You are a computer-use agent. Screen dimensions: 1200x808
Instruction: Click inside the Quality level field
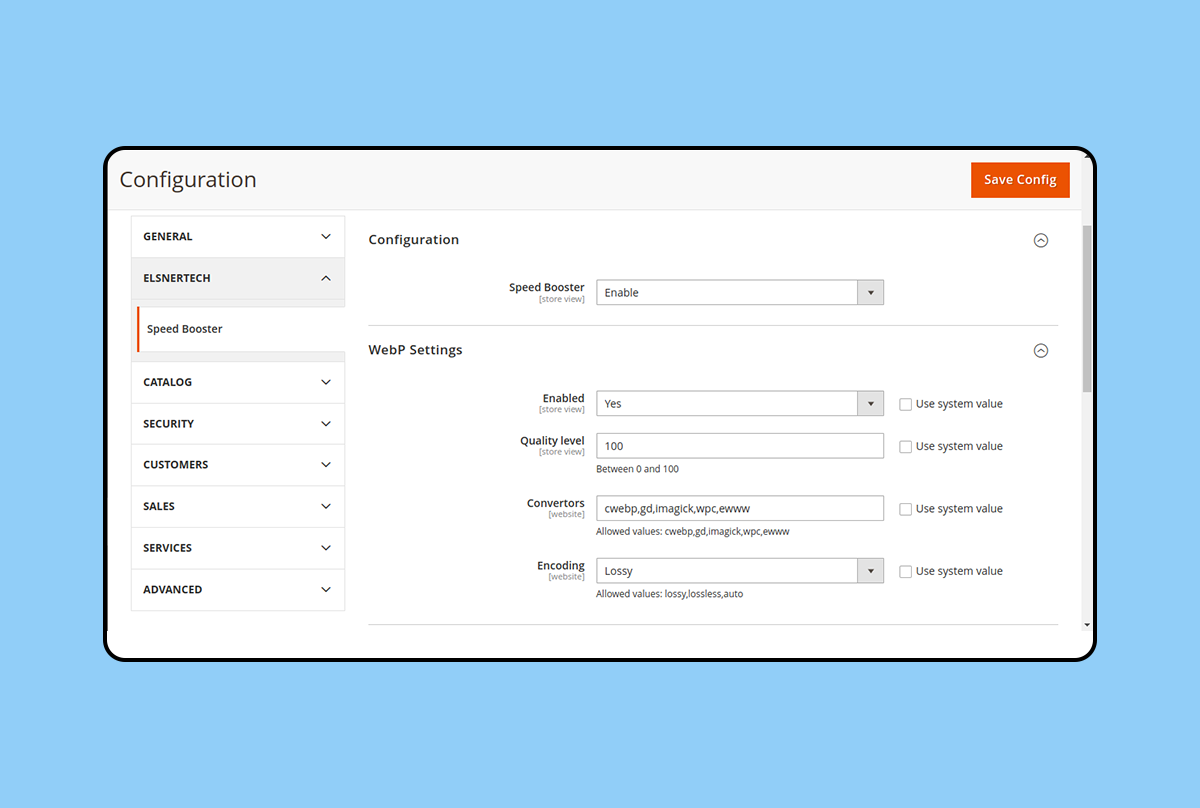point(739,446)
